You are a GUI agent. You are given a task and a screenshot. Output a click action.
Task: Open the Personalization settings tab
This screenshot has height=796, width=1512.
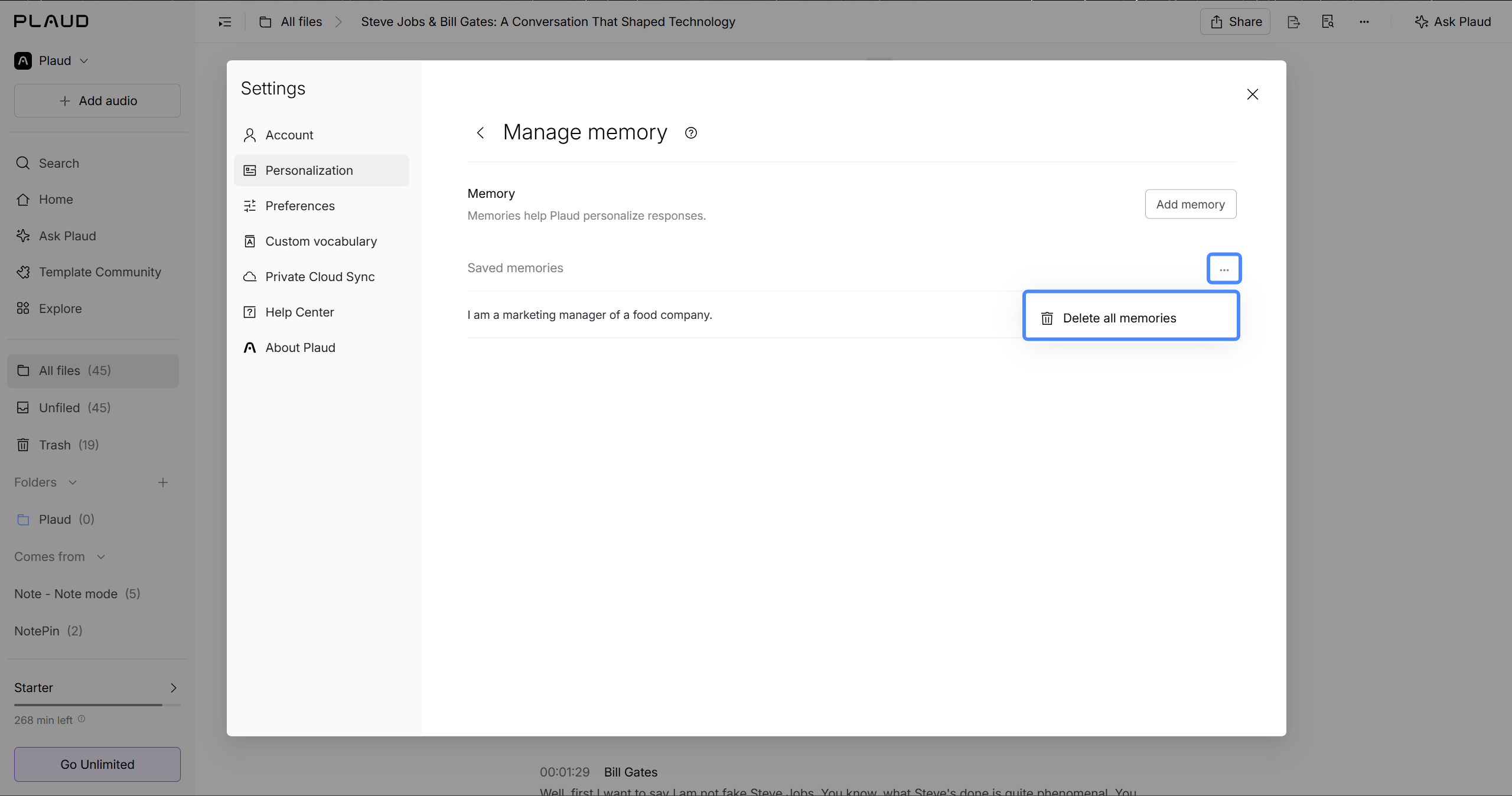click(x=321, y=171)
